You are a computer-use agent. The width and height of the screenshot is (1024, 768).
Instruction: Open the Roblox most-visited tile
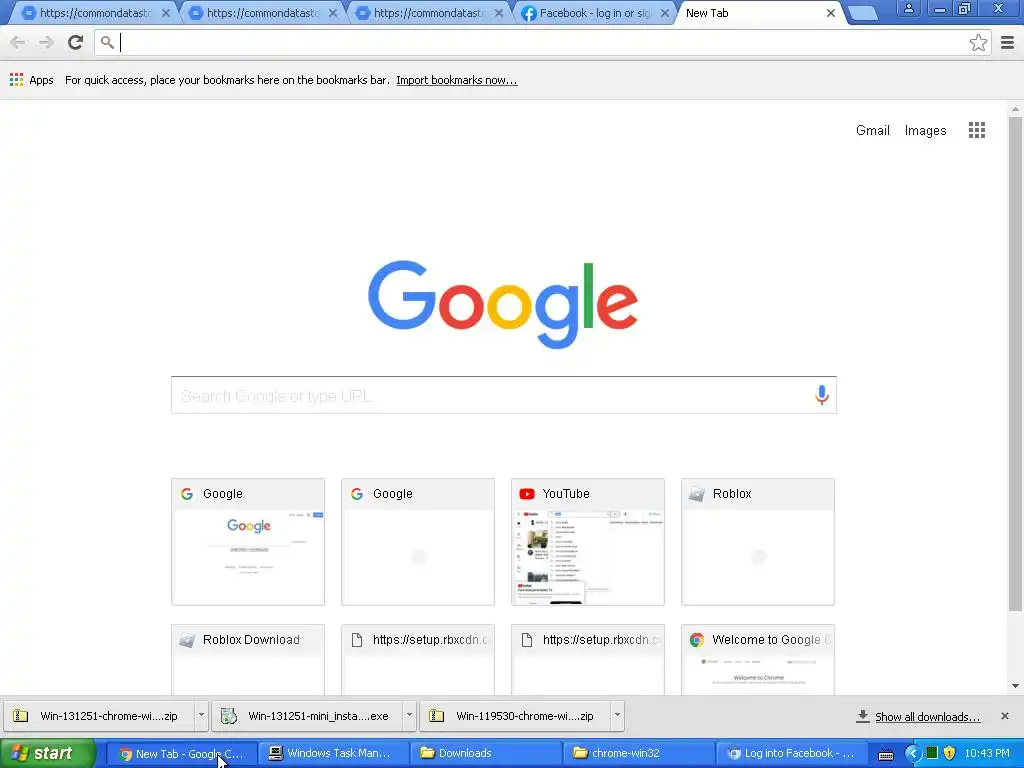coord(758,541)
